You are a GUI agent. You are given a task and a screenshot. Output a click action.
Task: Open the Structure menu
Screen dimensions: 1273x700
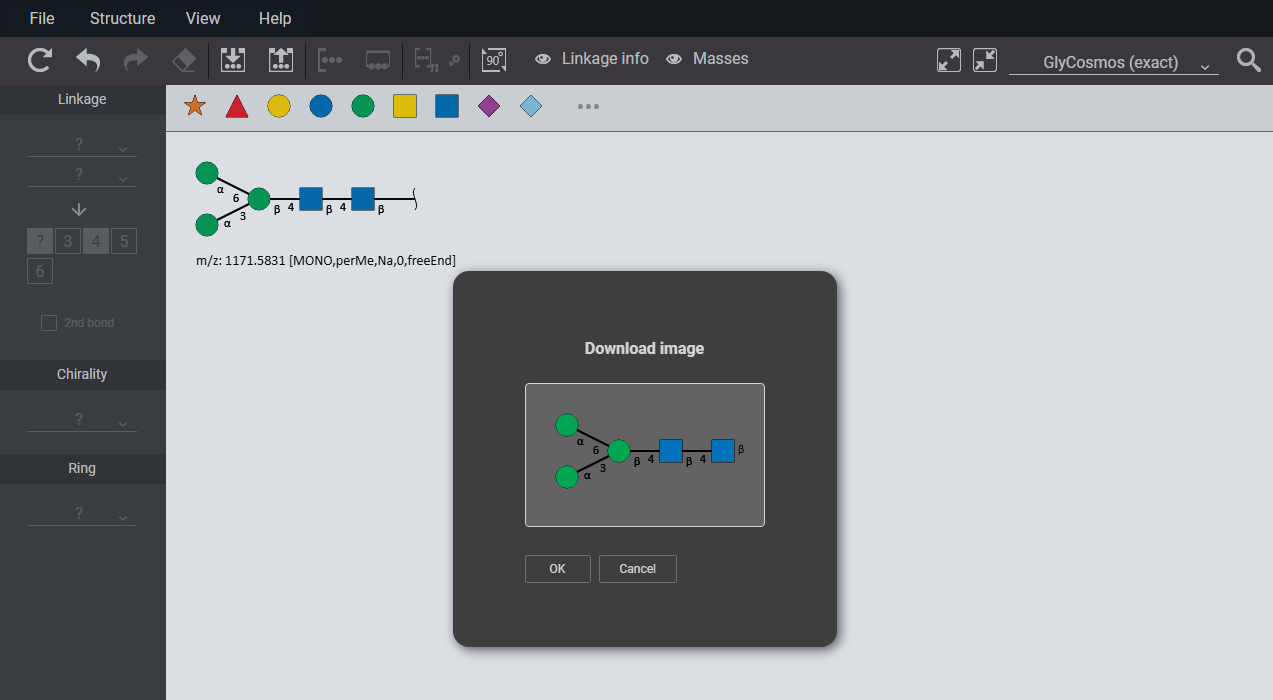click(121, 18)
